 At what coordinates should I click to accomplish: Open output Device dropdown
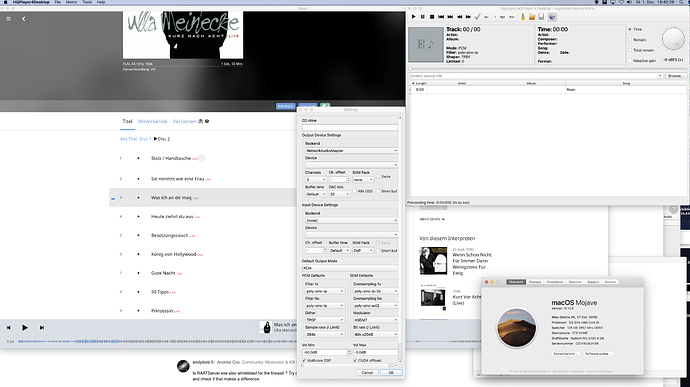coord(351,165)
